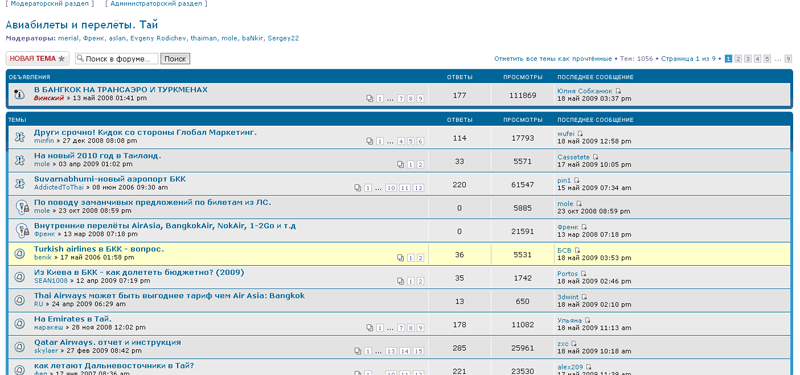Focus the Поиск в форуме search field
This screenshot has width=800, height=375.
116,59
